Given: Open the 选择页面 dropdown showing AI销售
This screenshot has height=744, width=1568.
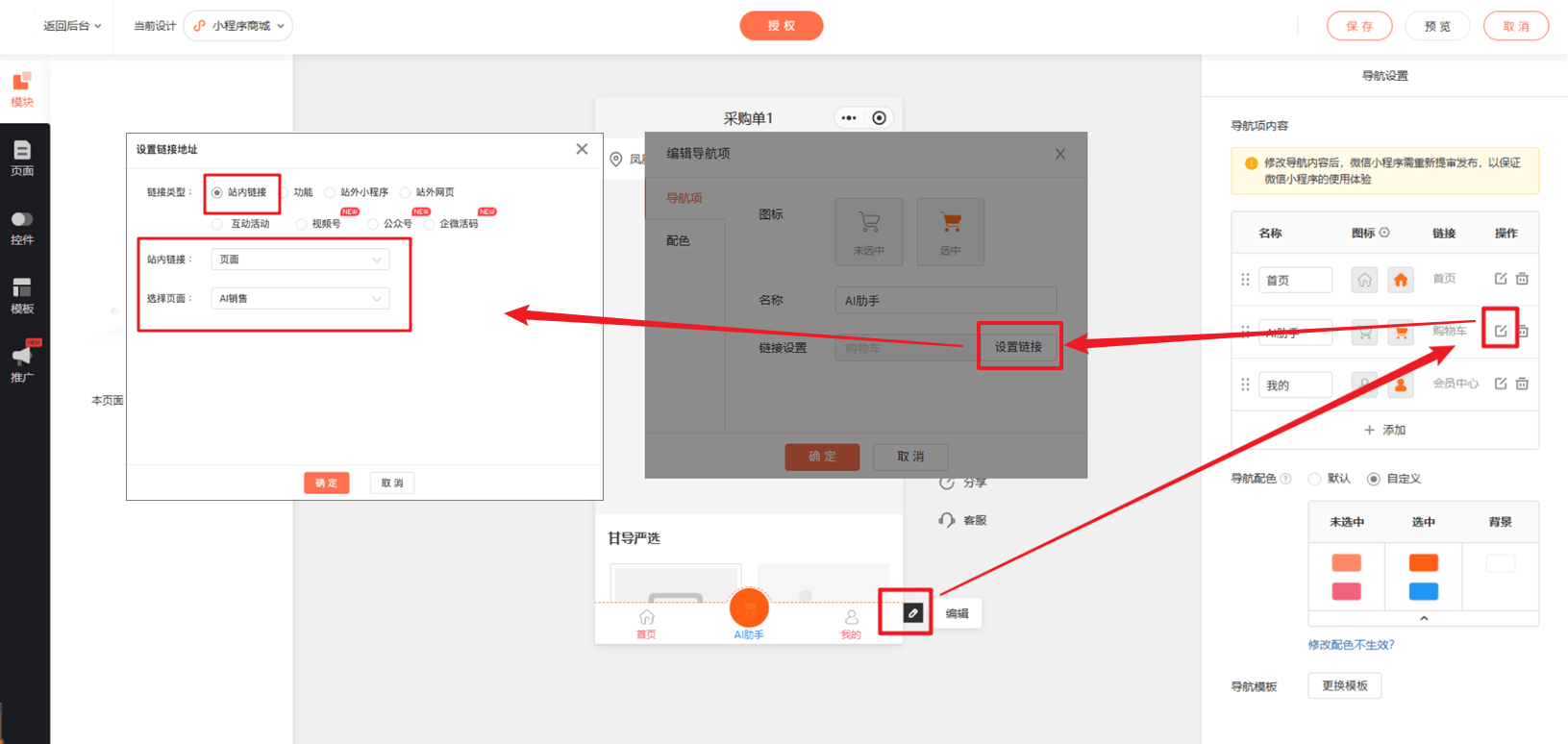Looking at the screenshot, I should coord(301,299).
